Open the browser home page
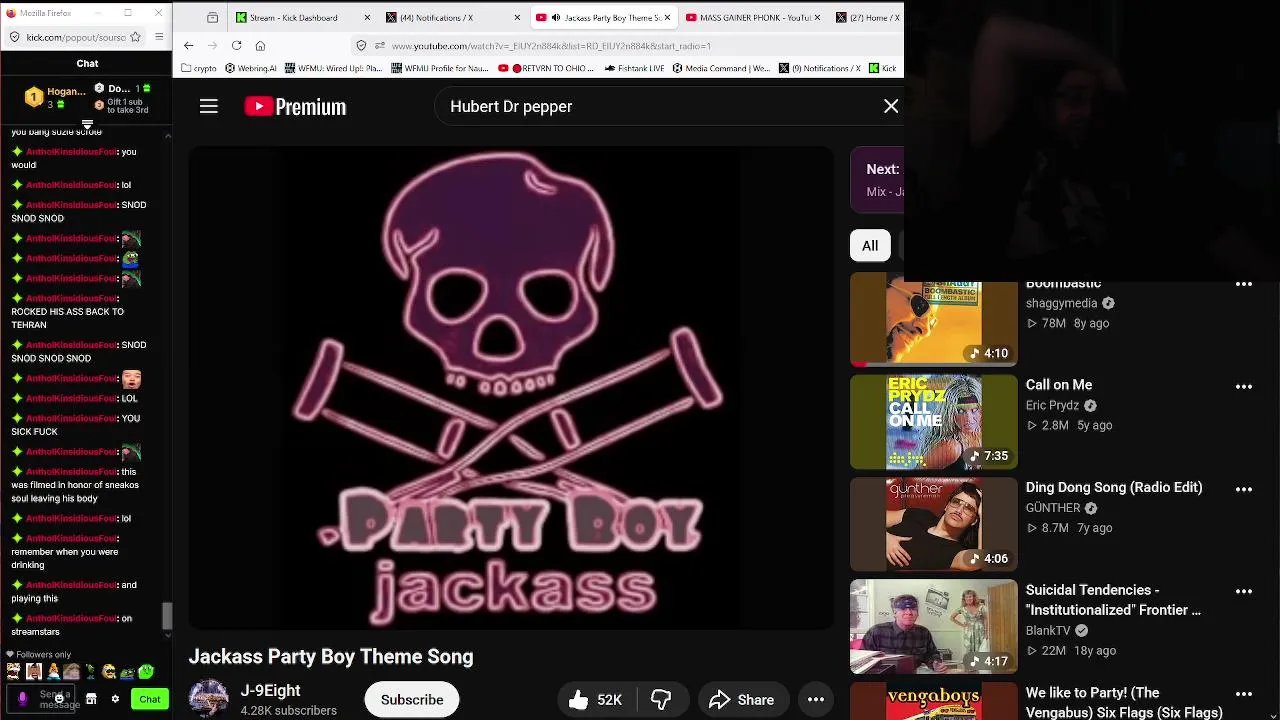 [x=260, y=45]
